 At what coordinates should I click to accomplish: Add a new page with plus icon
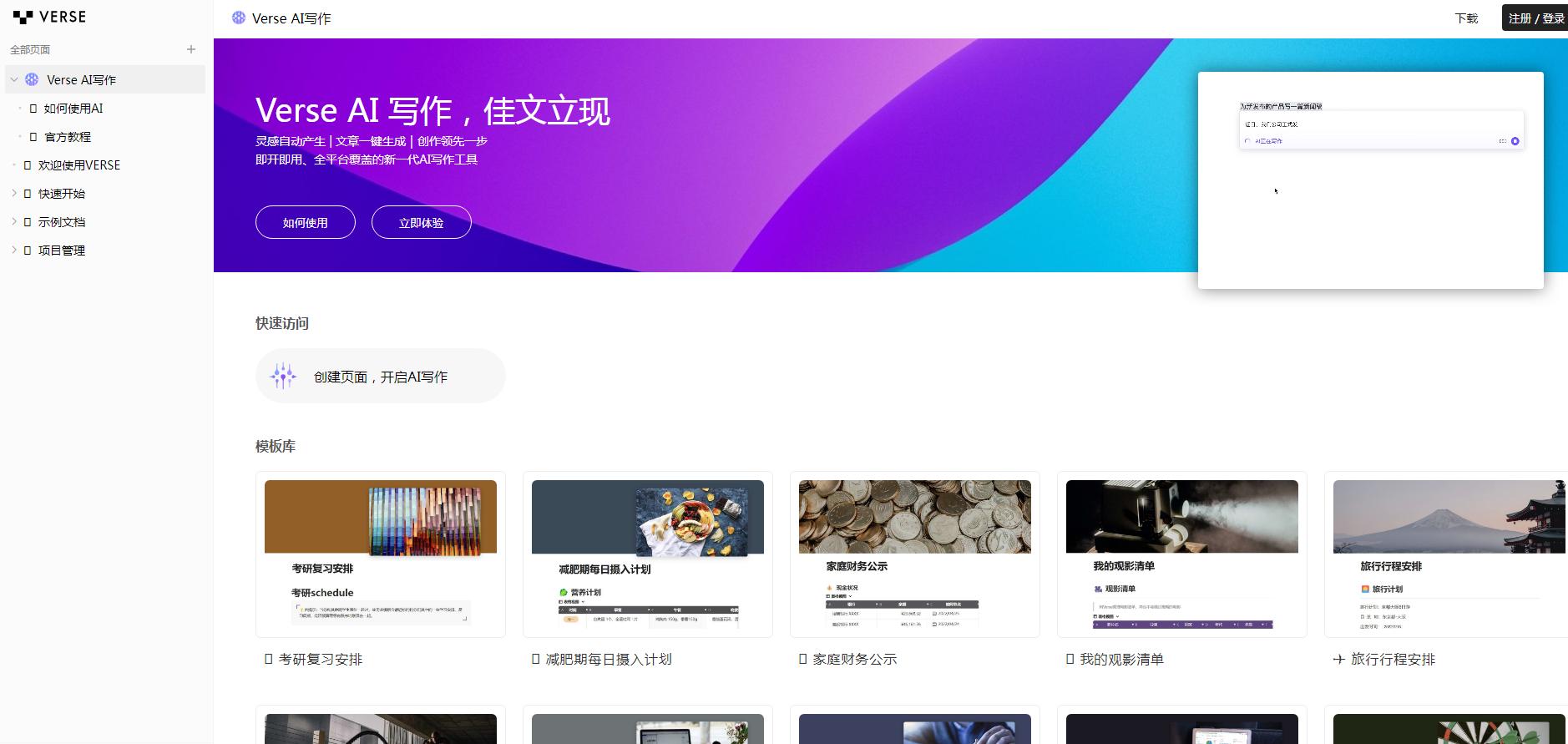[x=191, y=49]
